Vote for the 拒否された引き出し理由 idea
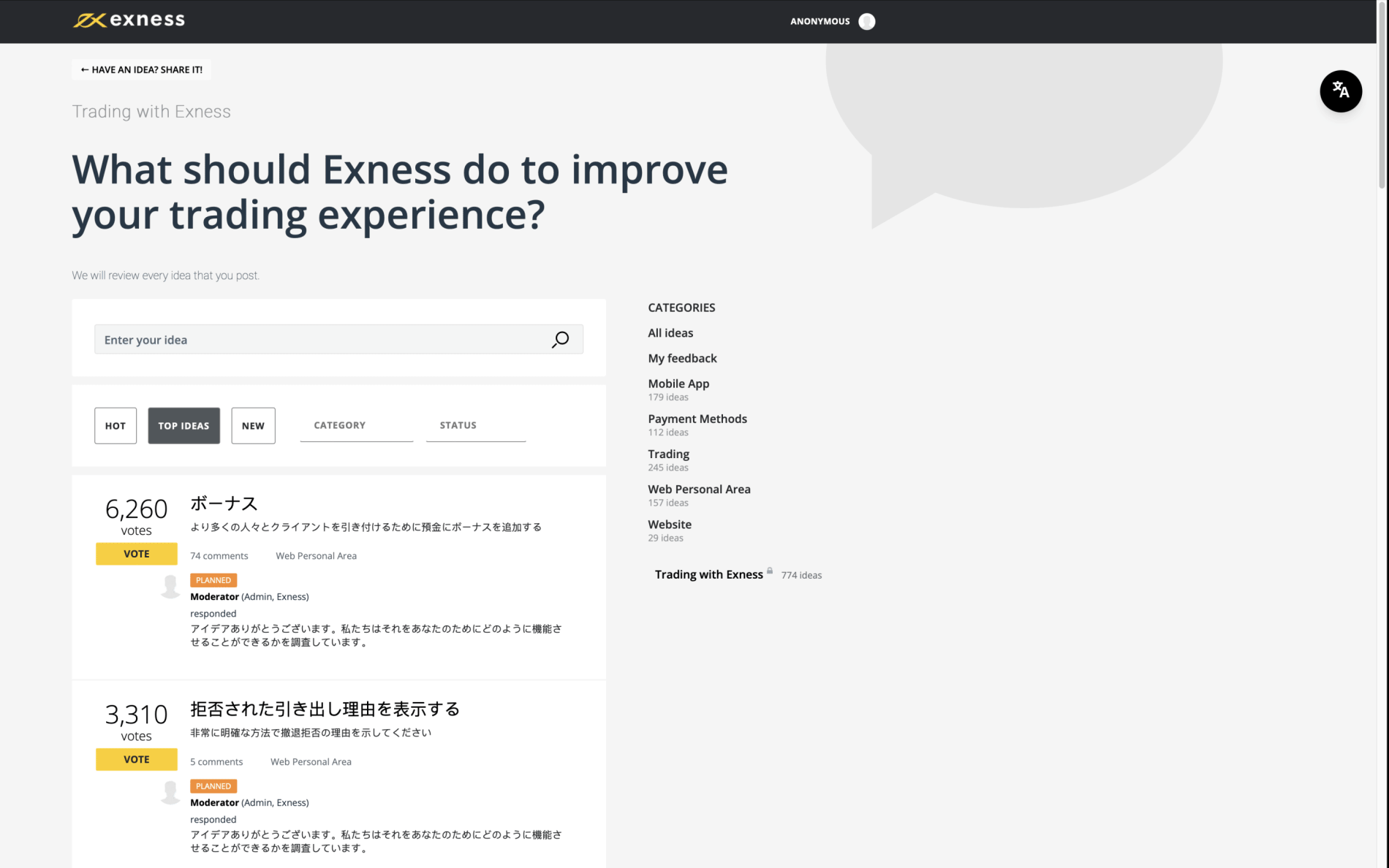 point(136,759)
